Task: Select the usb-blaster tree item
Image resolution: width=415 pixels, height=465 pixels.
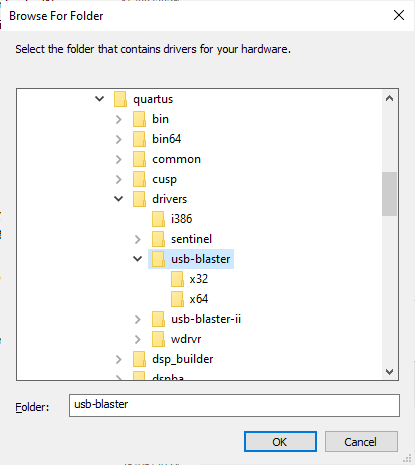Action: (x=191, y=259)
